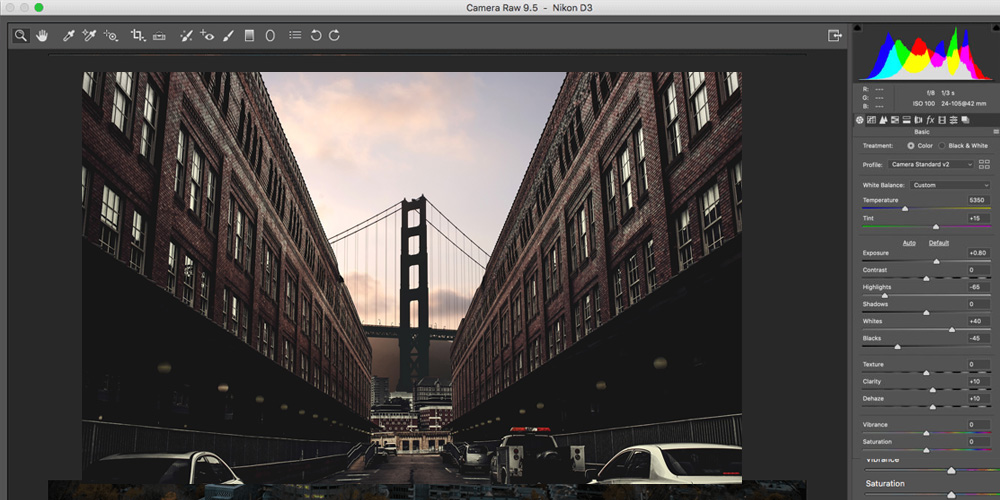
Task: Switch to the Basic panel tab
Action: click(x=859, y=120)
